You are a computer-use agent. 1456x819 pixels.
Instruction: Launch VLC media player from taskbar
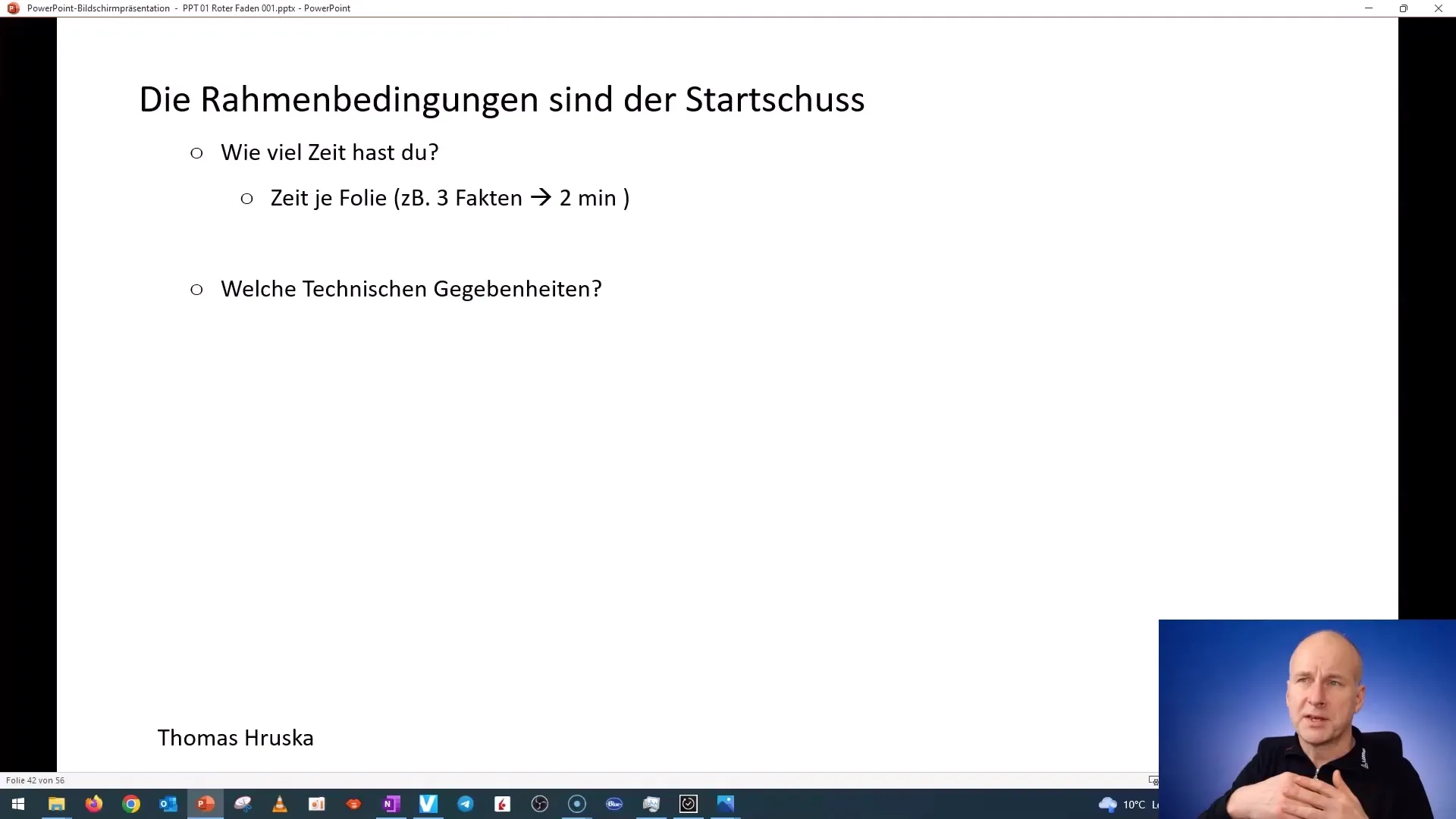[279, 804]
